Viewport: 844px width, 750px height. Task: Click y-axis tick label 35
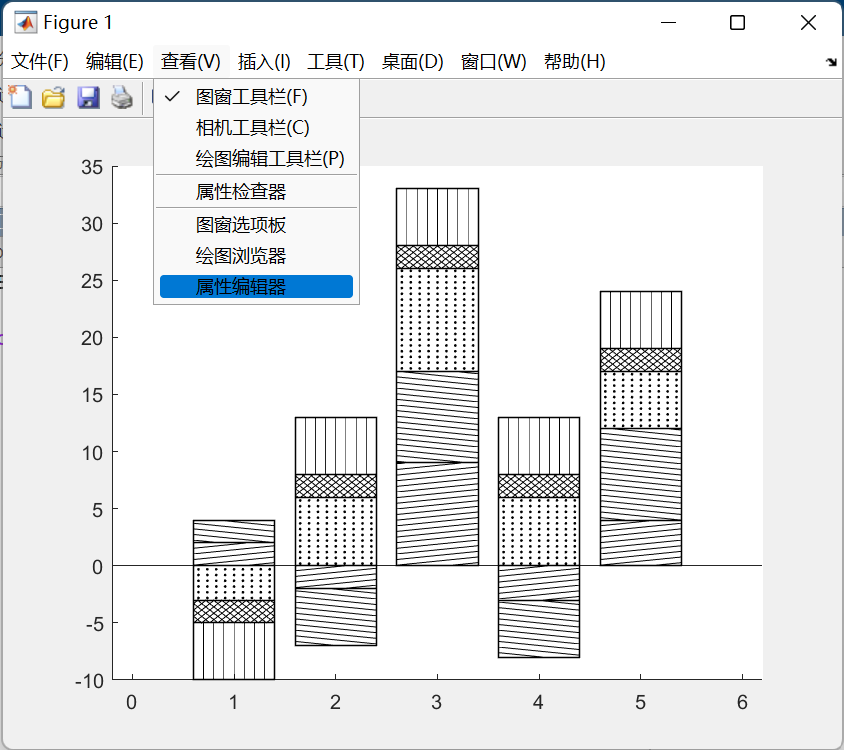(x=92, y=167)
